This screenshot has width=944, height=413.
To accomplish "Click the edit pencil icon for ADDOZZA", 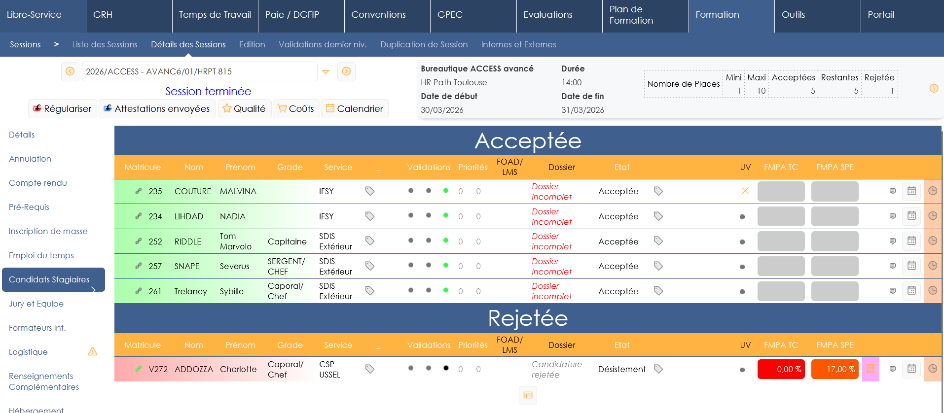I will 138,368.
